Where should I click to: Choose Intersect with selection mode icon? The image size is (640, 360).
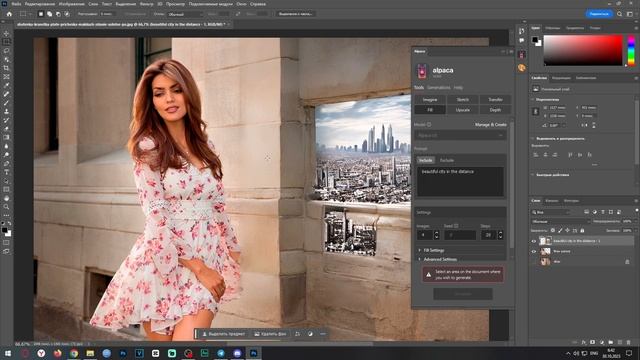tap(67, 14)
